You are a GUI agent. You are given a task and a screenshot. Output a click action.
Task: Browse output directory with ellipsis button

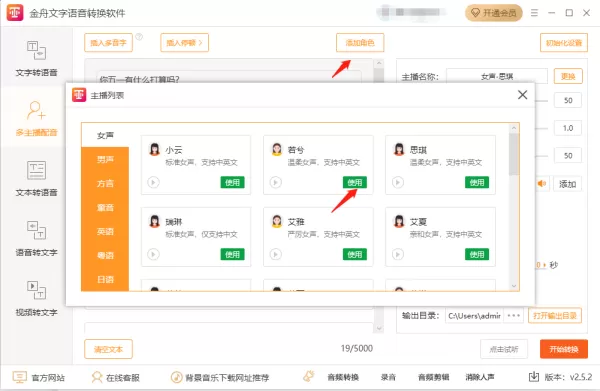(514, 316)
